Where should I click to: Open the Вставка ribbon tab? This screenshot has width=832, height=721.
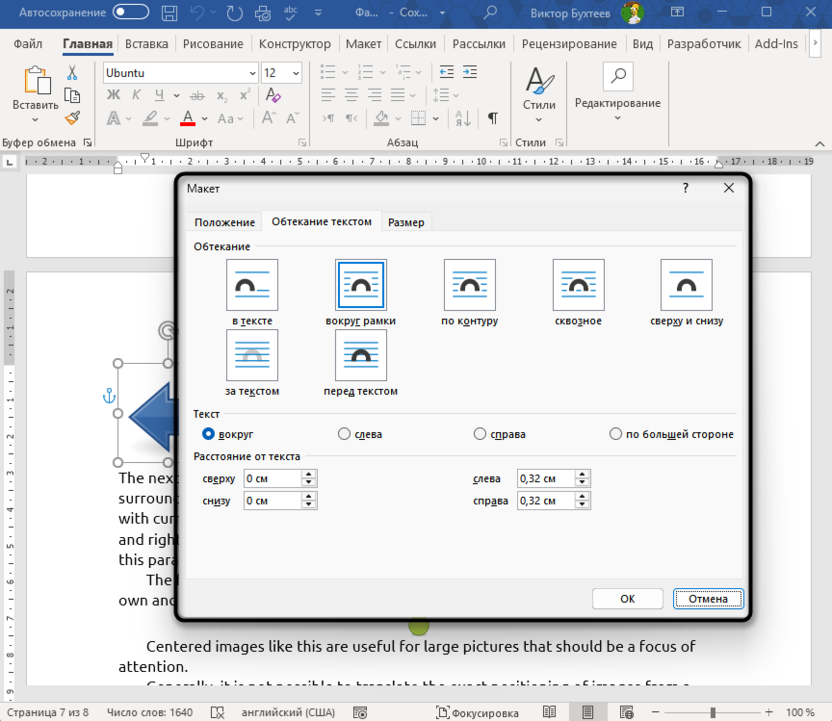[147, 44]
